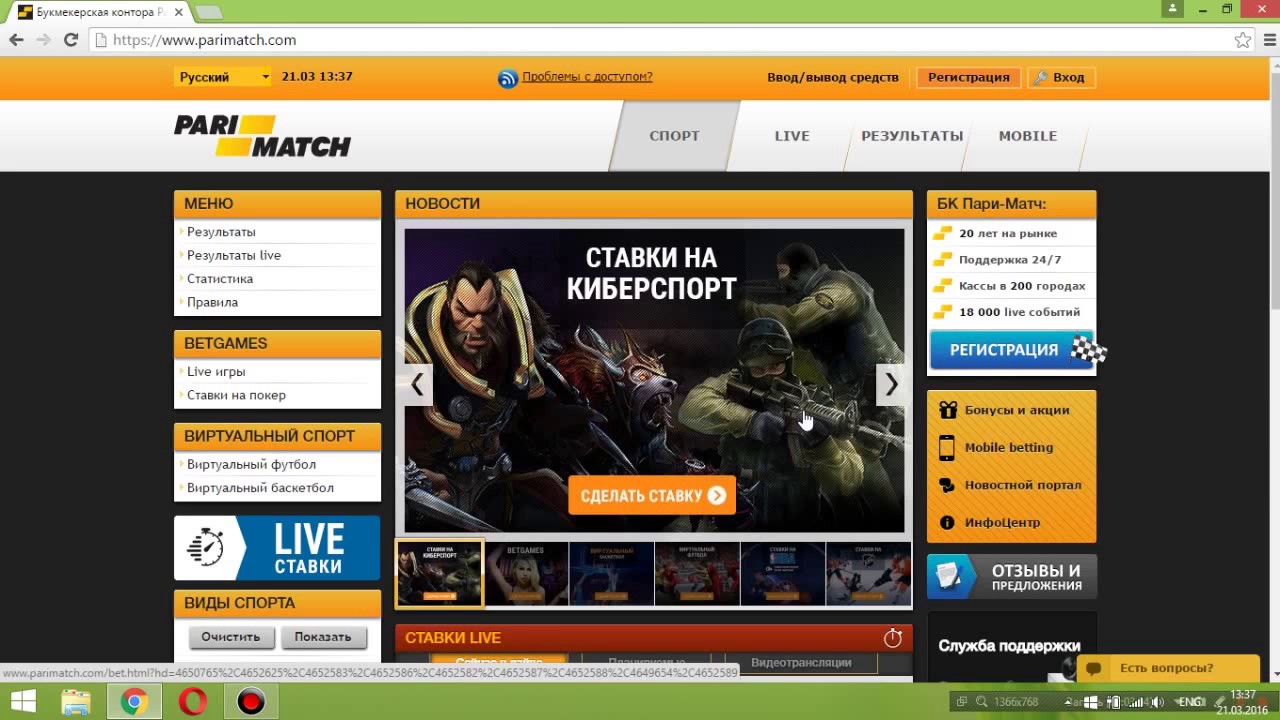Switch to the "РЕЗУЛЬТАТЫ" tab
The image size is (1280, 720).
tap(912, 136)
